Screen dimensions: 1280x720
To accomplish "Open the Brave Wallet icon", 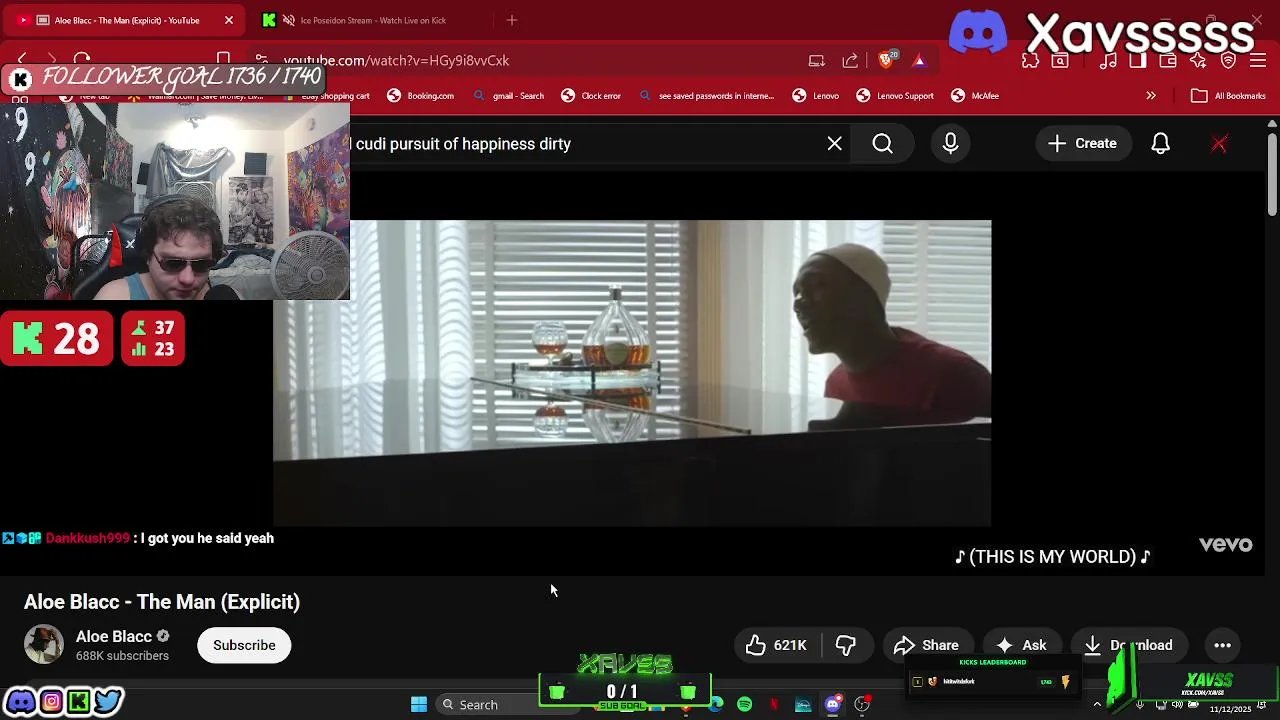I will 1168,60.
